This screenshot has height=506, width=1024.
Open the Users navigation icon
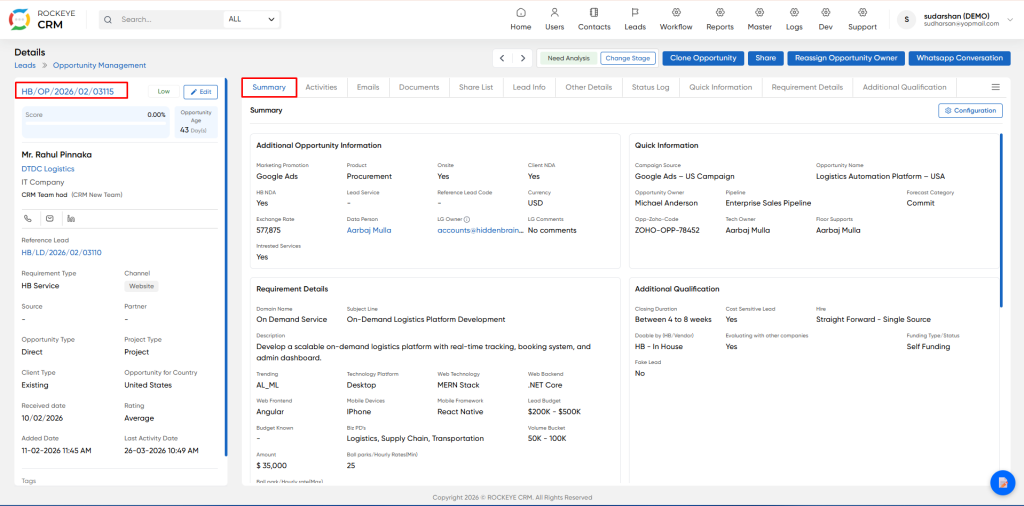pos(554,12)
